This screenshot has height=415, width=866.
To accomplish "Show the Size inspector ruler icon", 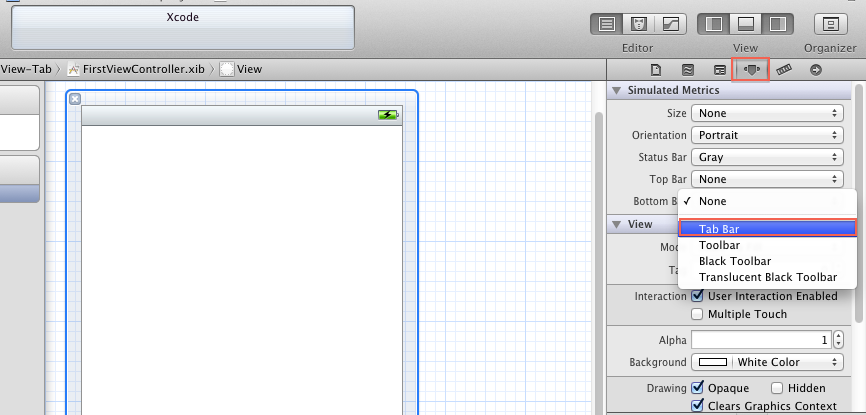I will coord(784,70).
